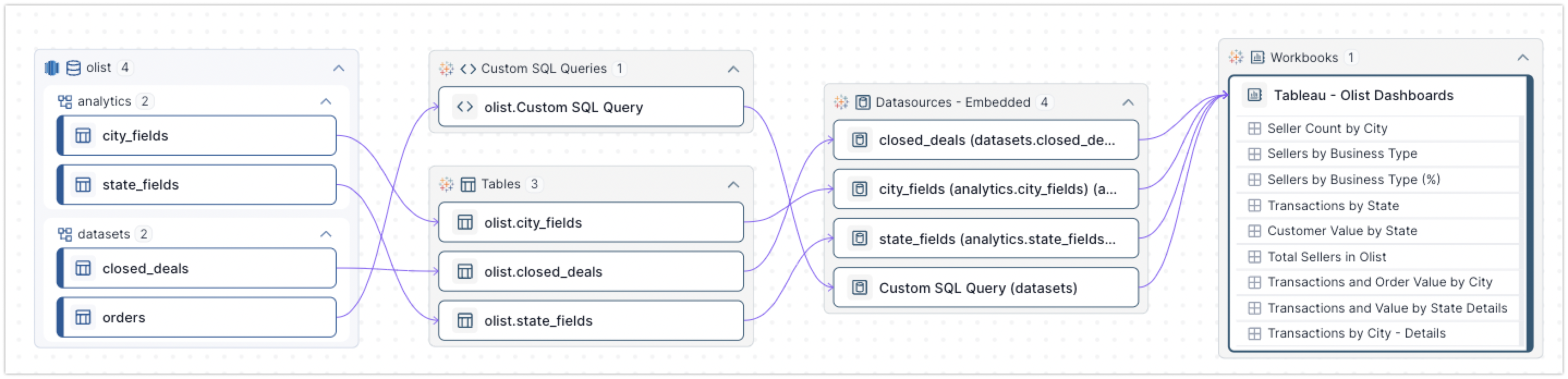Click the datasource icon on closed_deals node
Image resolution: width=1568 pixels, height=379 pixels.
click(860, 140)
